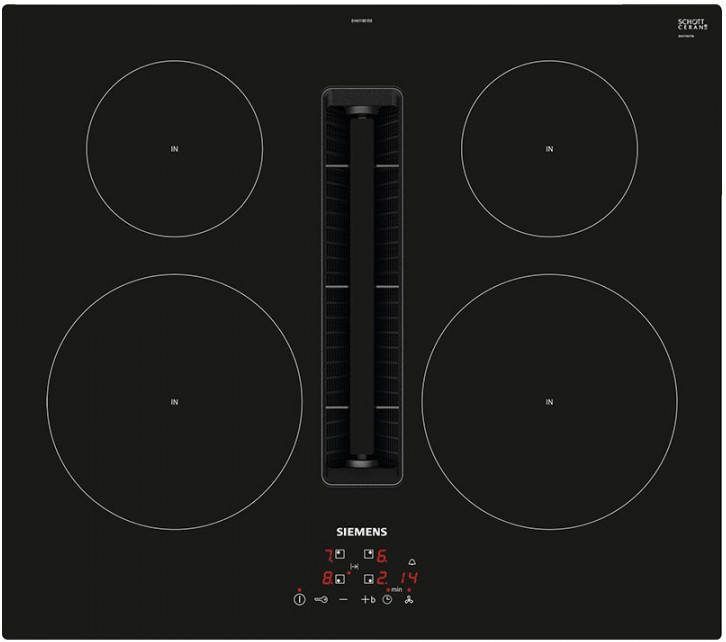Click the central downdraft ventilation grille

coord(362,286)
